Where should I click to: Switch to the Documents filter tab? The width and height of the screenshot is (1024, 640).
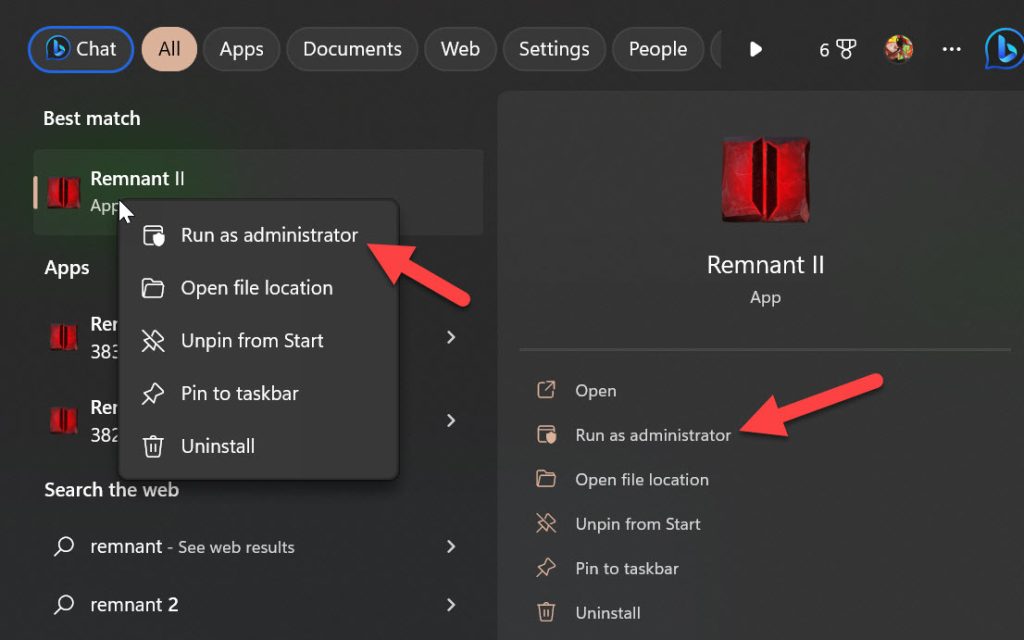352,48
